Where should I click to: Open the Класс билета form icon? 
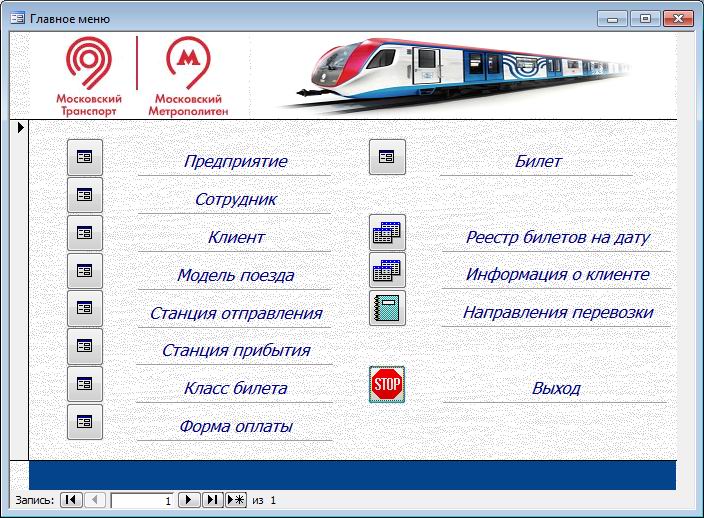[x=85, y=384]
